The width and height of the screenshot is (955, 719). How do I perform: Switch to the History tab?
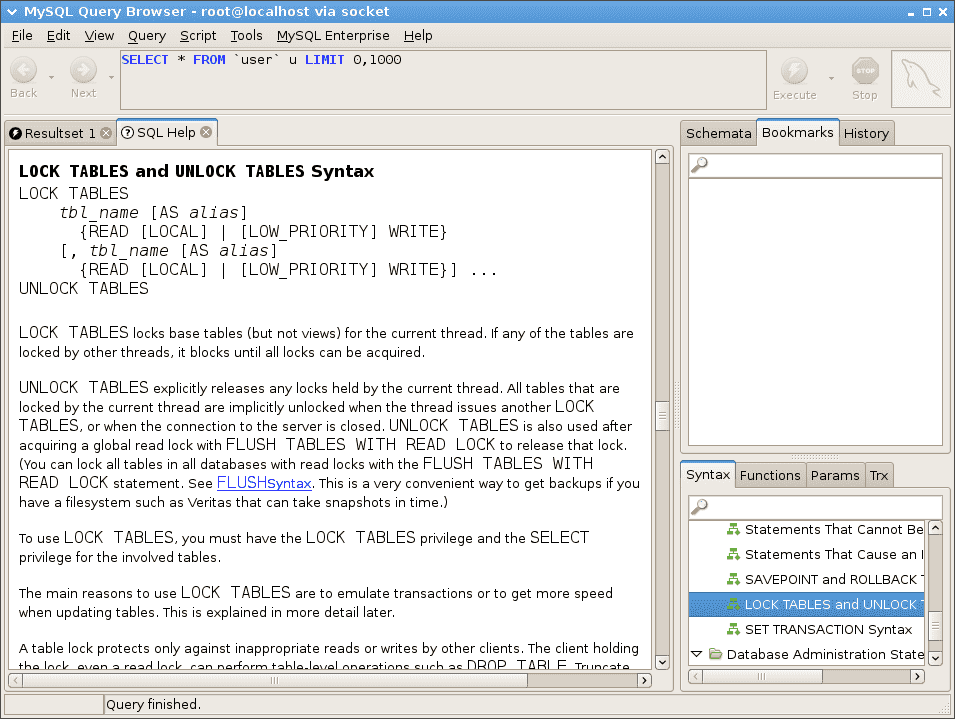tap(866, 133)
